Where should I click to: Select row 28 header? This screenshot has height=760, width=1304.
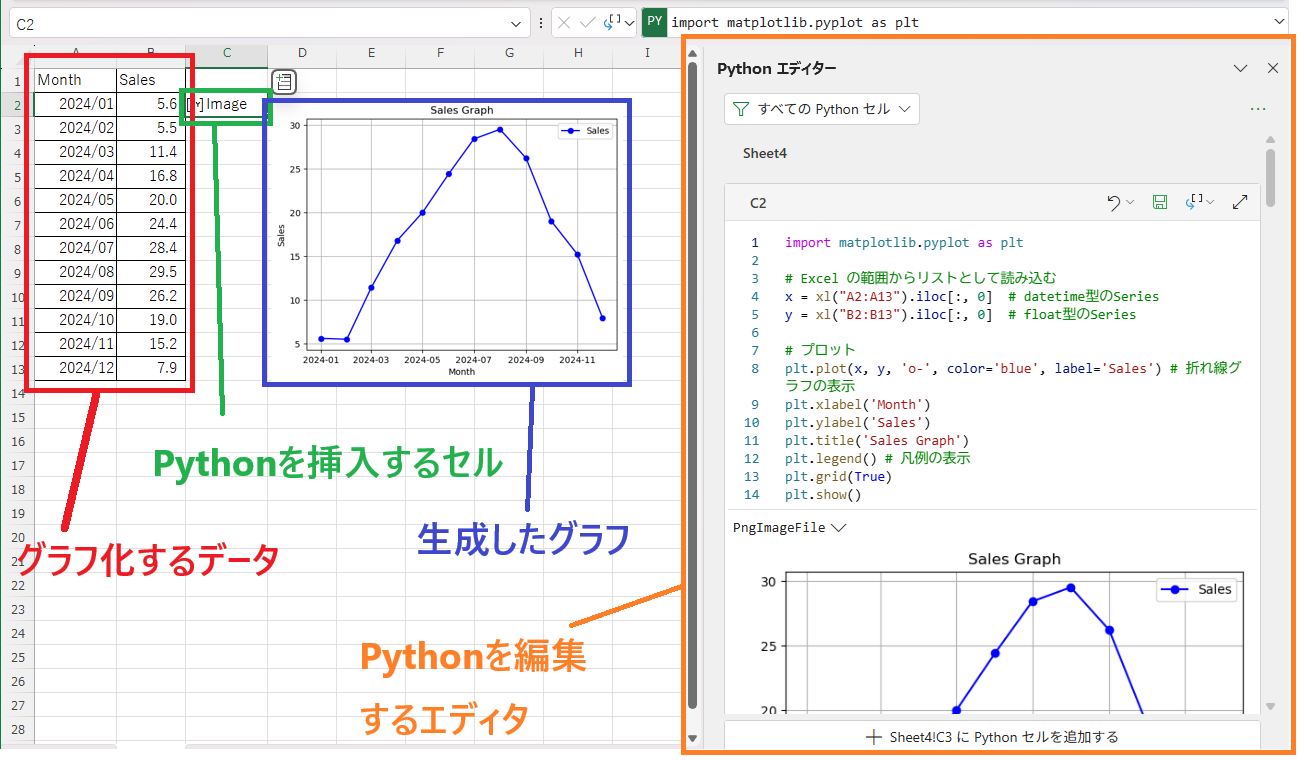click(x=17, y=729)
